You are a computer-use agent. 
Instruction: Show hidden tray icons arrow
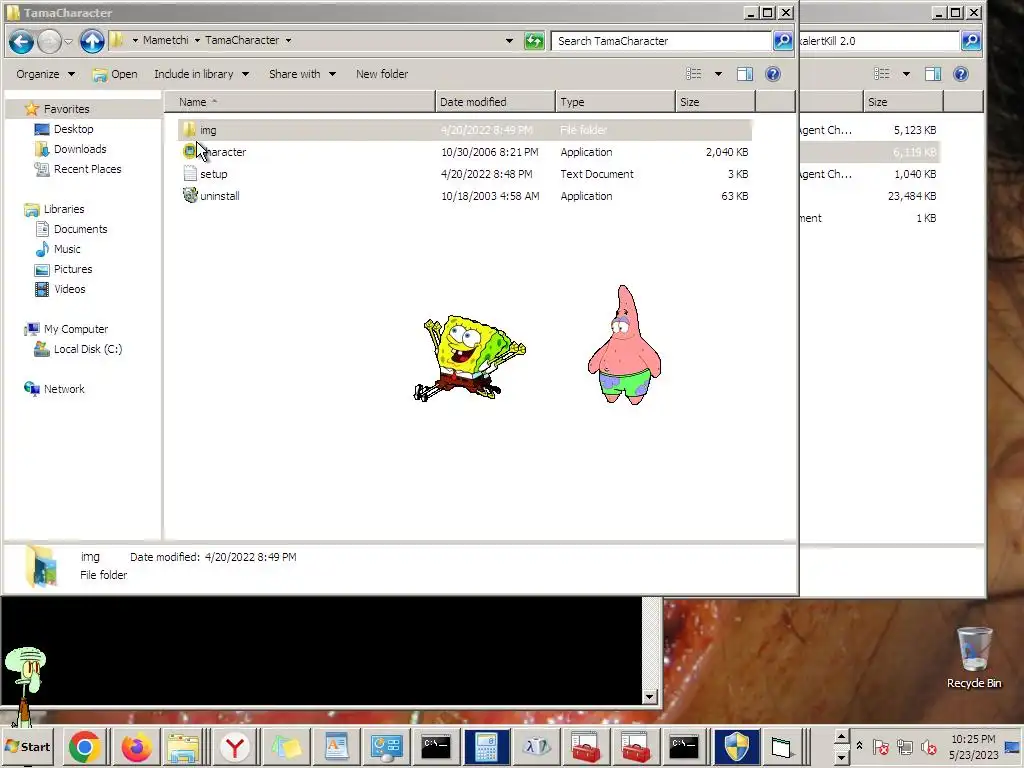pyautogui.click(x=859, y=746)
